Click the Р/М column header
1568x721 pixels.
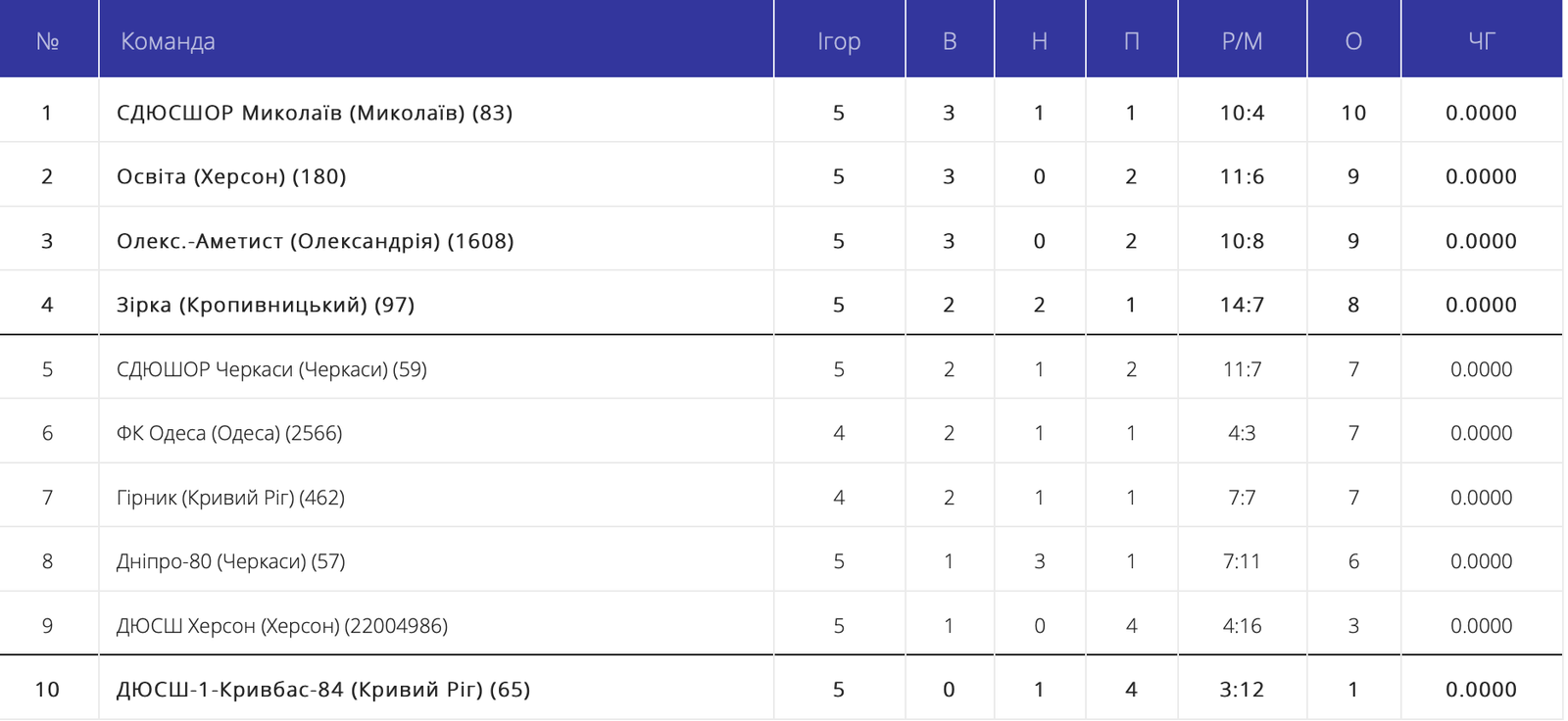point(1242,41)
